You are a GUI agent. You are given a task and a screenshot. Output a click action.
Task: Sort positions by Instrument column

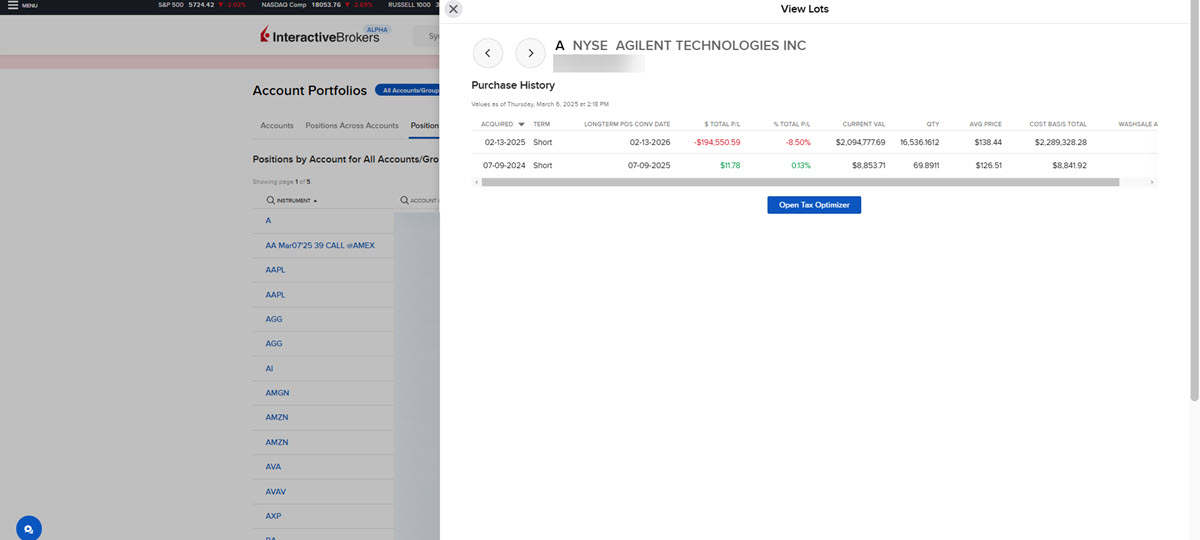click(295, 200)
